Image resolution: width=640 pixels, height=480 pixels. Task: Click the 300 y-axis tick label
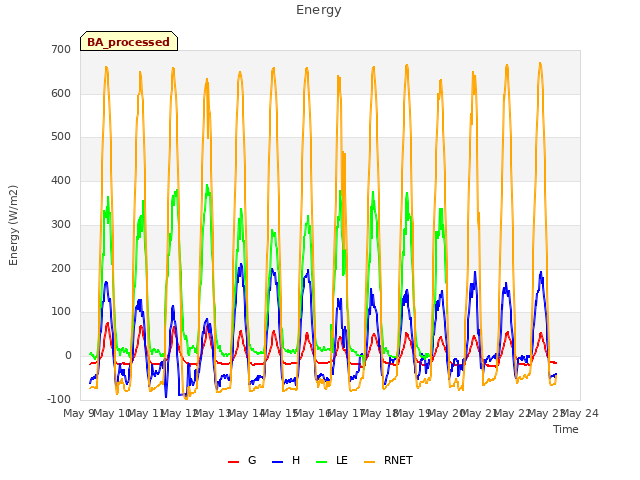(x=61, y=224)
